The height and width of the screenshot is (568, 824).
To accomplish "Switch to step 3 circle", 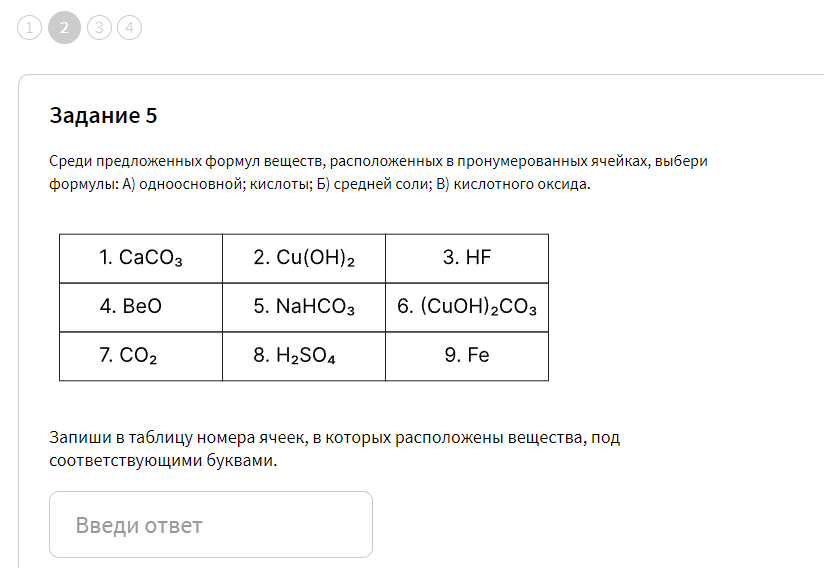I will click(x=99, y=27).
